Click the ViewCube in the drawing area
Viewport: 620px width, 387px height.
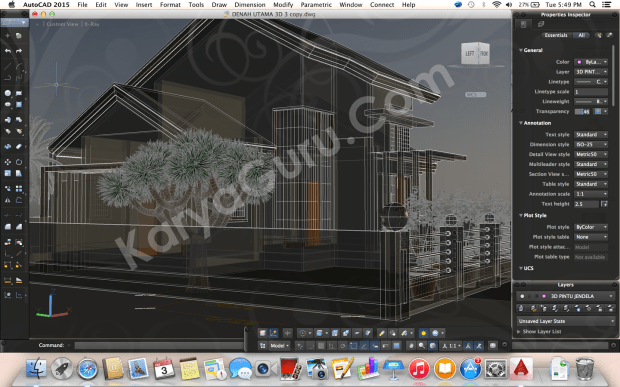coord(476,53)
